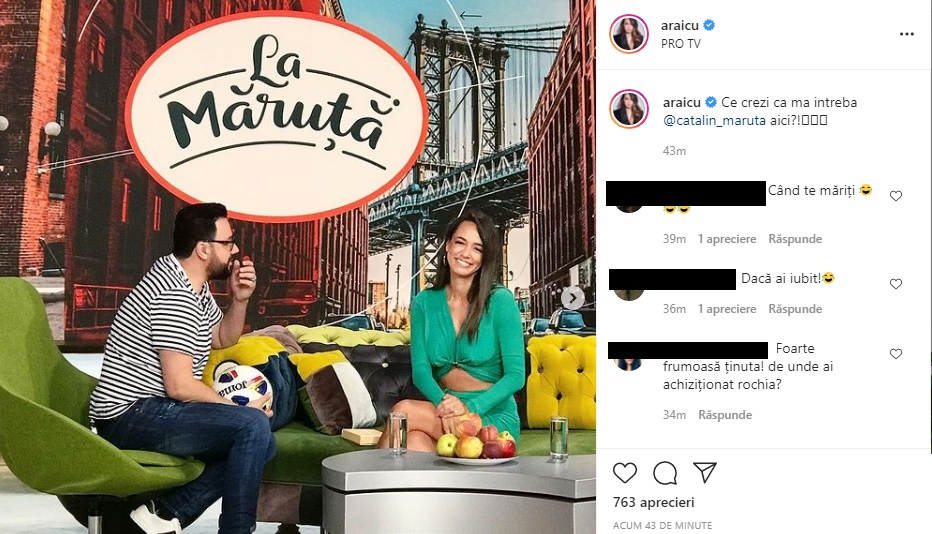This screenshot has height=534, width=932.
Task: Open the 'Acum 43 de minute' timestamp
Action: (662, 526)
